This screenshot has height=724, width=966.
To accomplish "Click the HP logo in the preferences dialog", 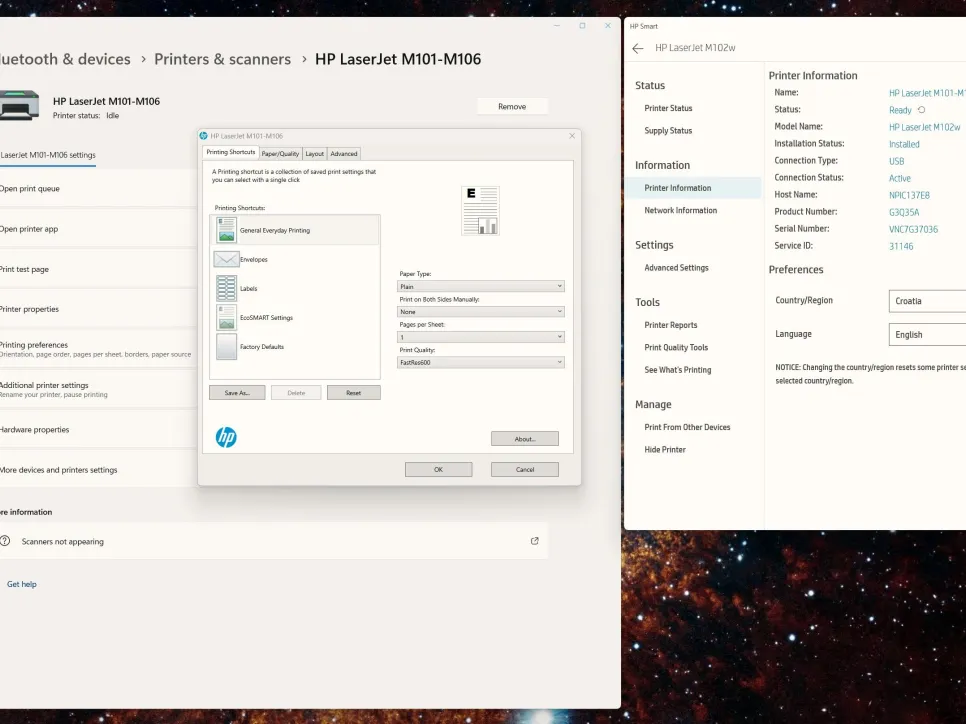I will pos(226,437).
